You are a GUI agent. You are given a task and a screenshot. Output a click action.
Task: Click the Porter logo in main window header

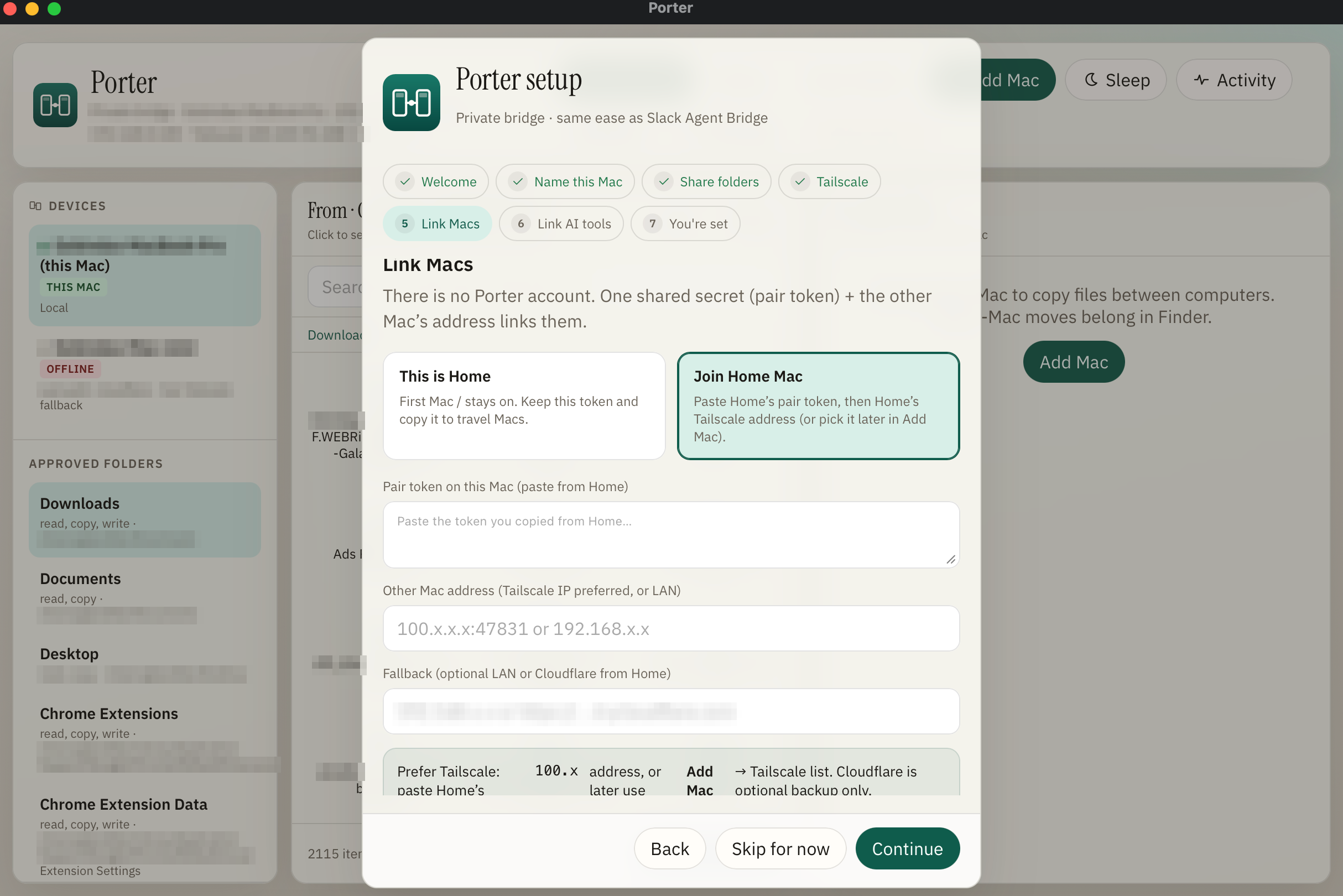click(55, 105)
